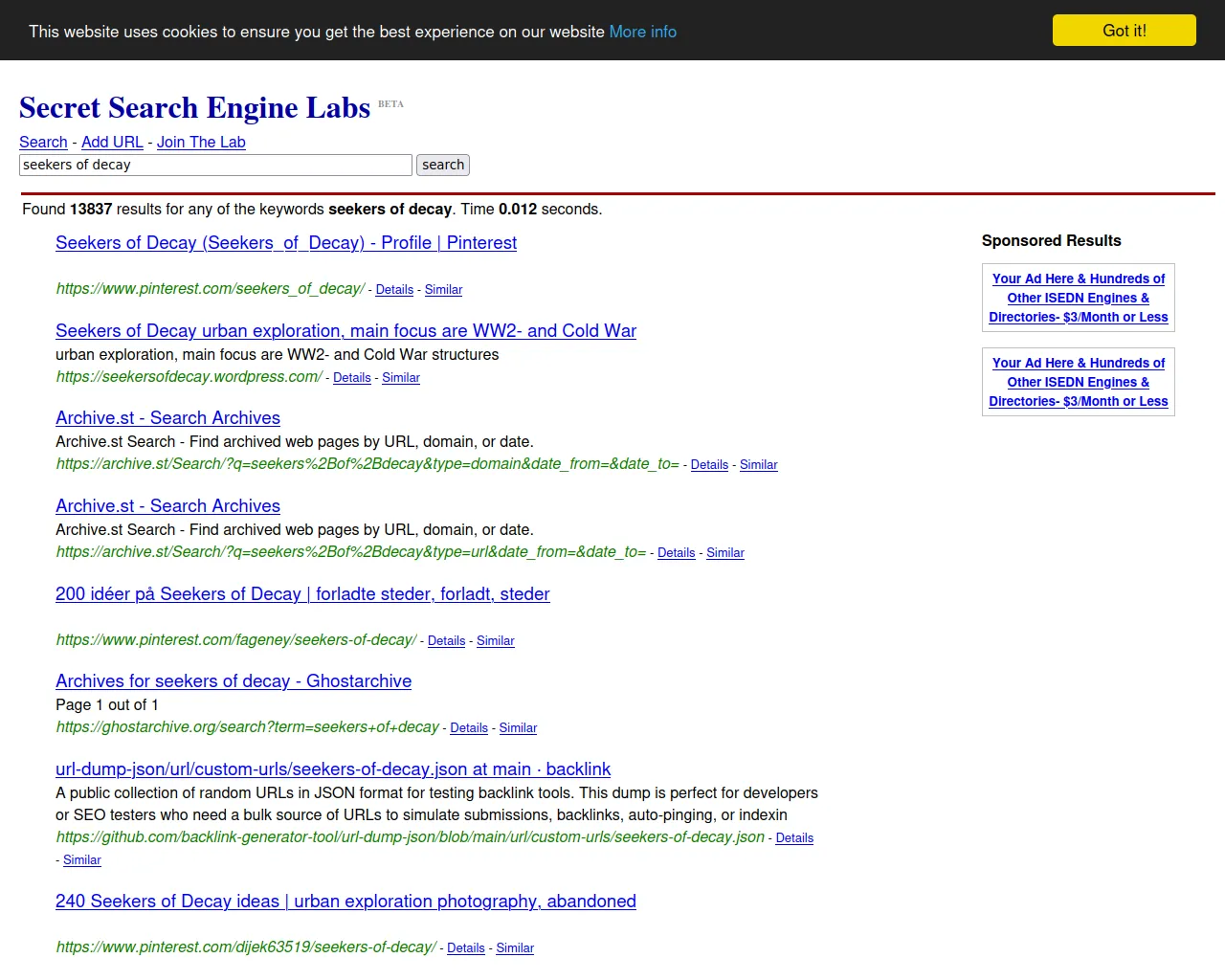Show Similar sites for ghostarchive.org result
The width and height of the screenshot is (1225, 980).
tap(518, 728)
